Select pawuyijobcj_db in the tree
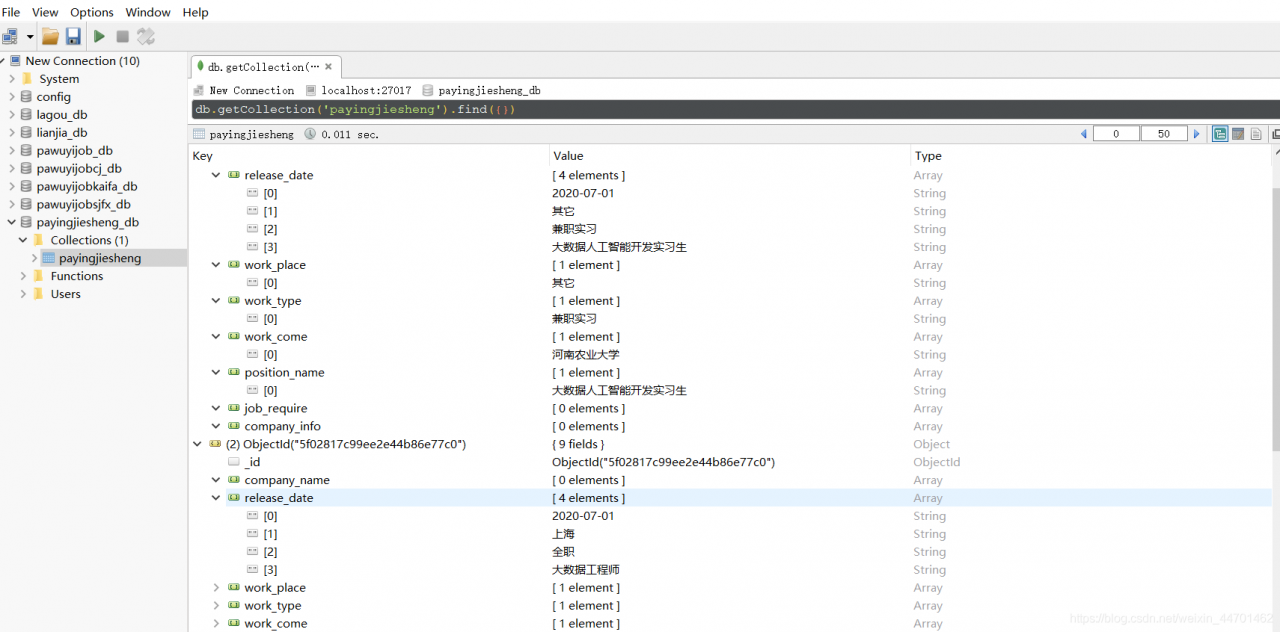This screenshot has width=1280, height=632. point(79,169)
